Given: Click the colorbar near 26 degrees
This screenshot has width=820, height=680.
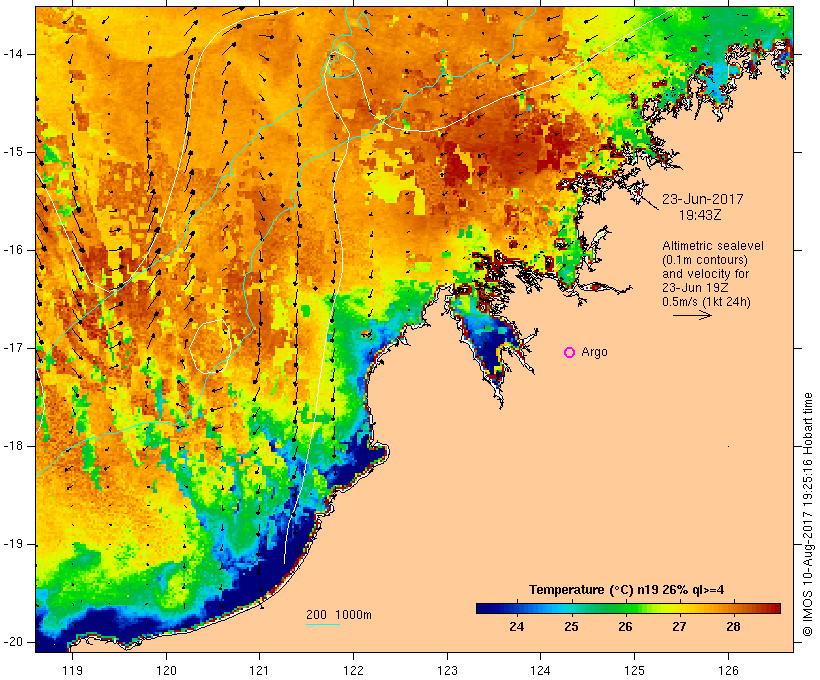Looking at the screenshot, I should point(625,608).
